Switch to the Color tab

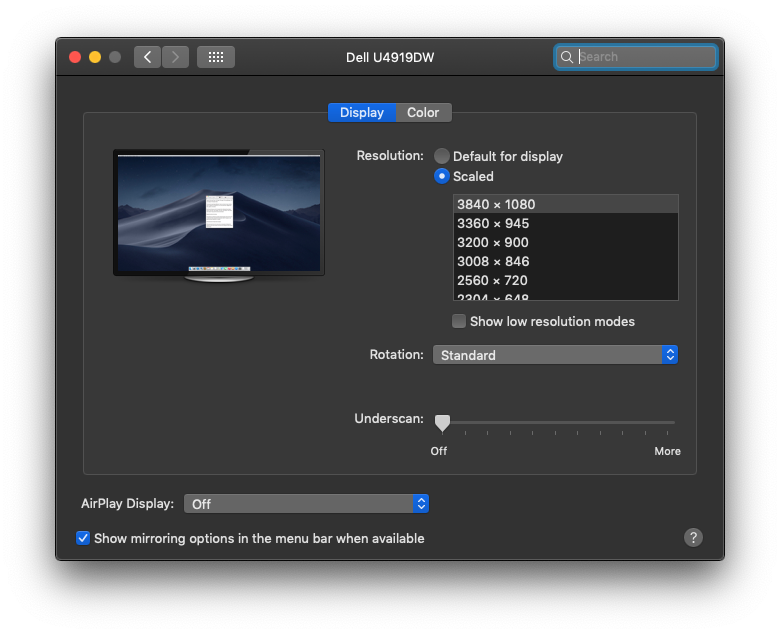coord(423,113)
